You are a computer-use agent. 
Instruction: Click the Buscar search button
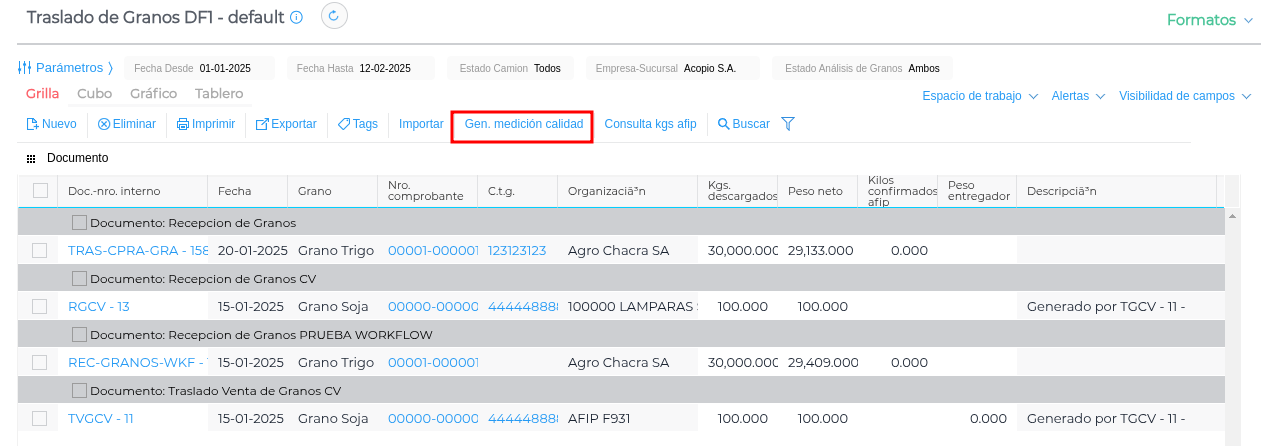point(744,124)
